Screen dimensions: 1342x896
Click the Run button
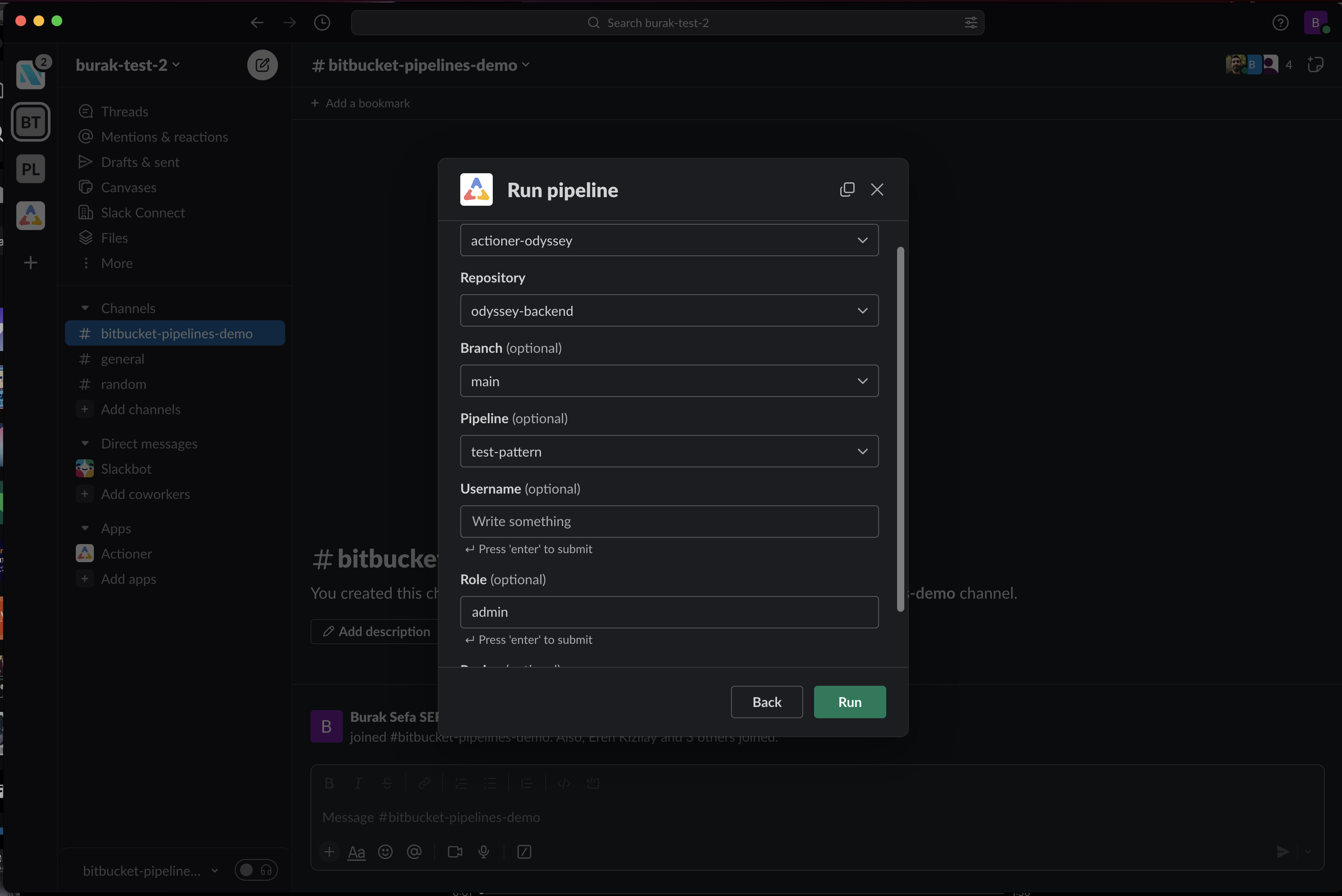pyautogui.click(x=850, y=702)
